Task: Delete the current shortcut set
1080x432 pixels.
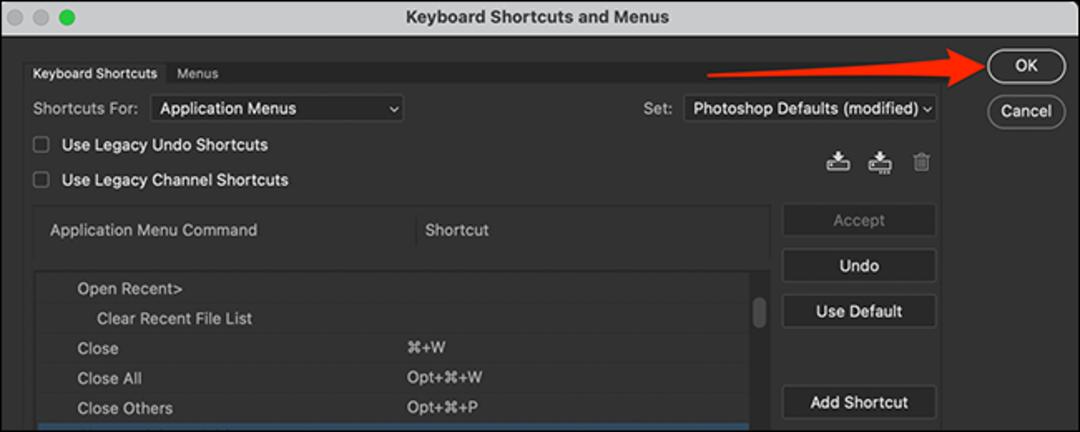Action: click(922, 163)
